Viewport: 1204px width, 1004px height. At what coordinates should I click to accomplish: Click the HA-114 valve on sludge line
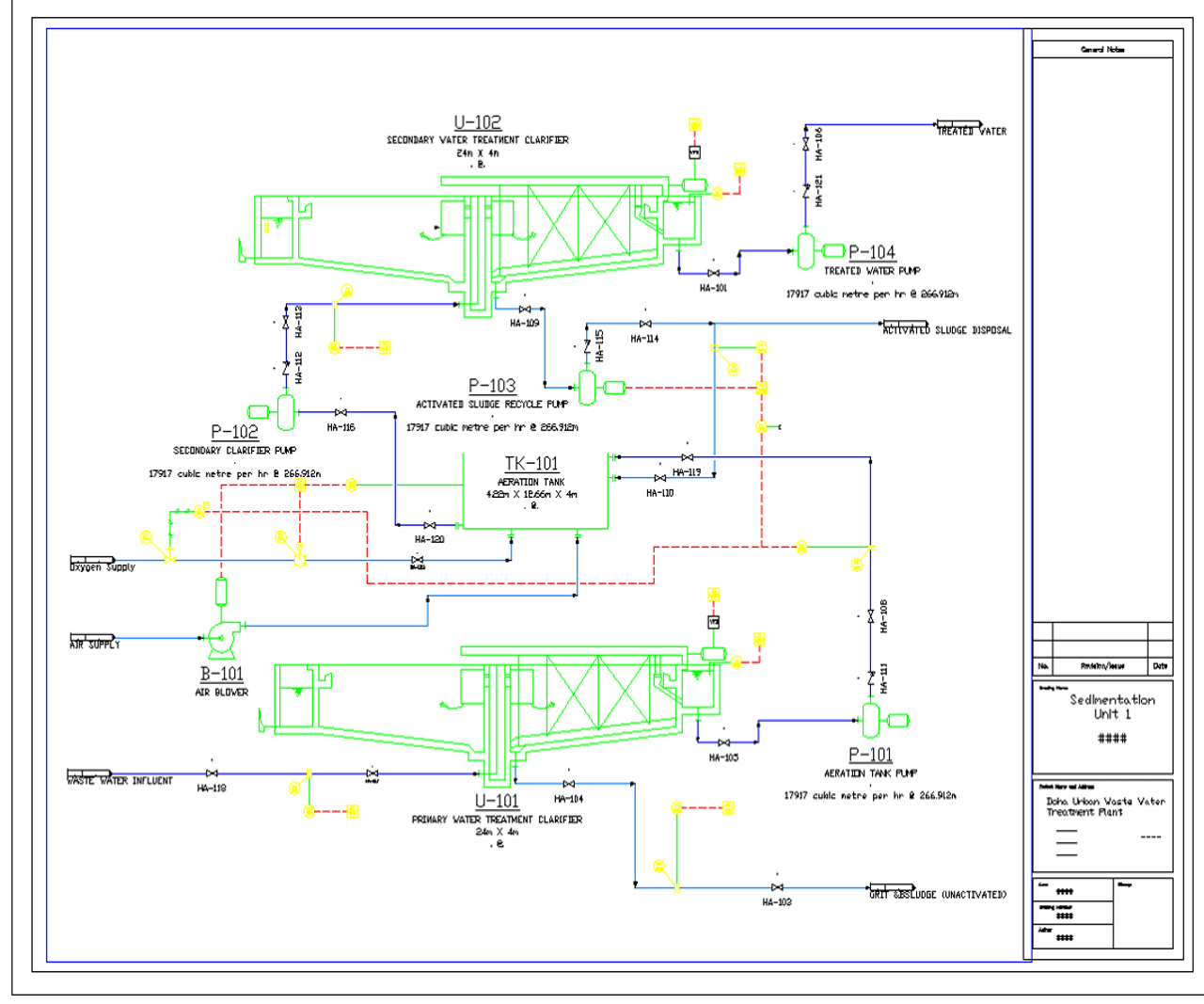(x=645, y=325)
